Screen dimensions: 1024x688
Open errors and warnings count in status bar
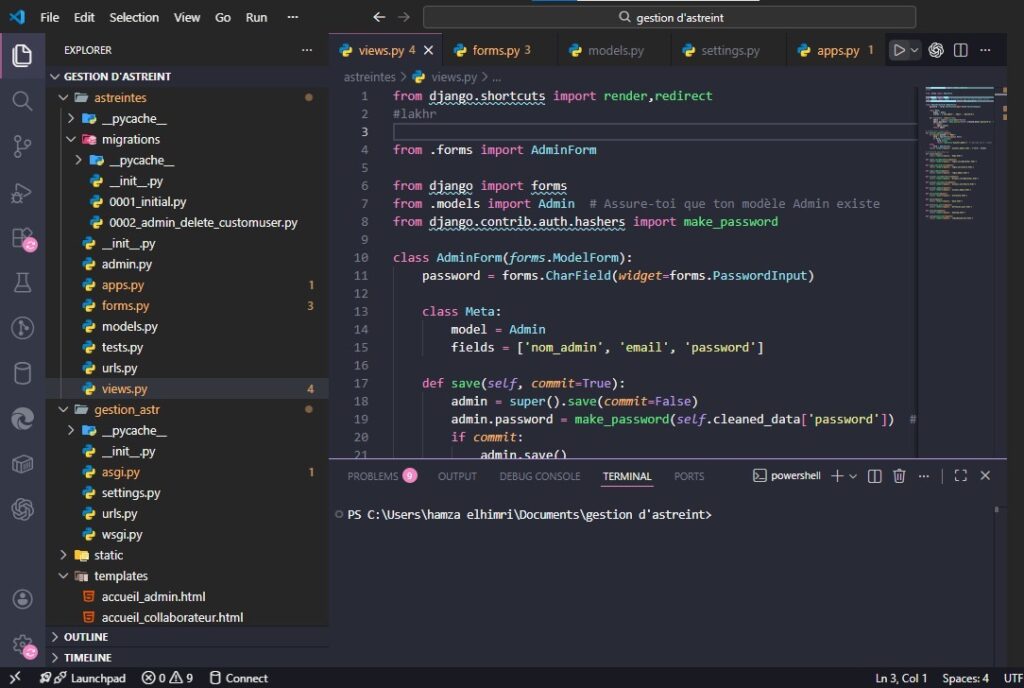click(167, 678)
